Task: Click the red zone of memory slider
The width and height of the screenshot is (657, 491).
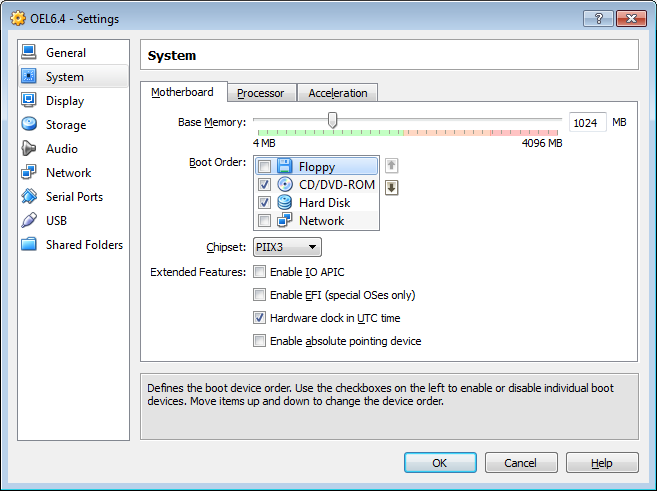Action: click(524, 133)
